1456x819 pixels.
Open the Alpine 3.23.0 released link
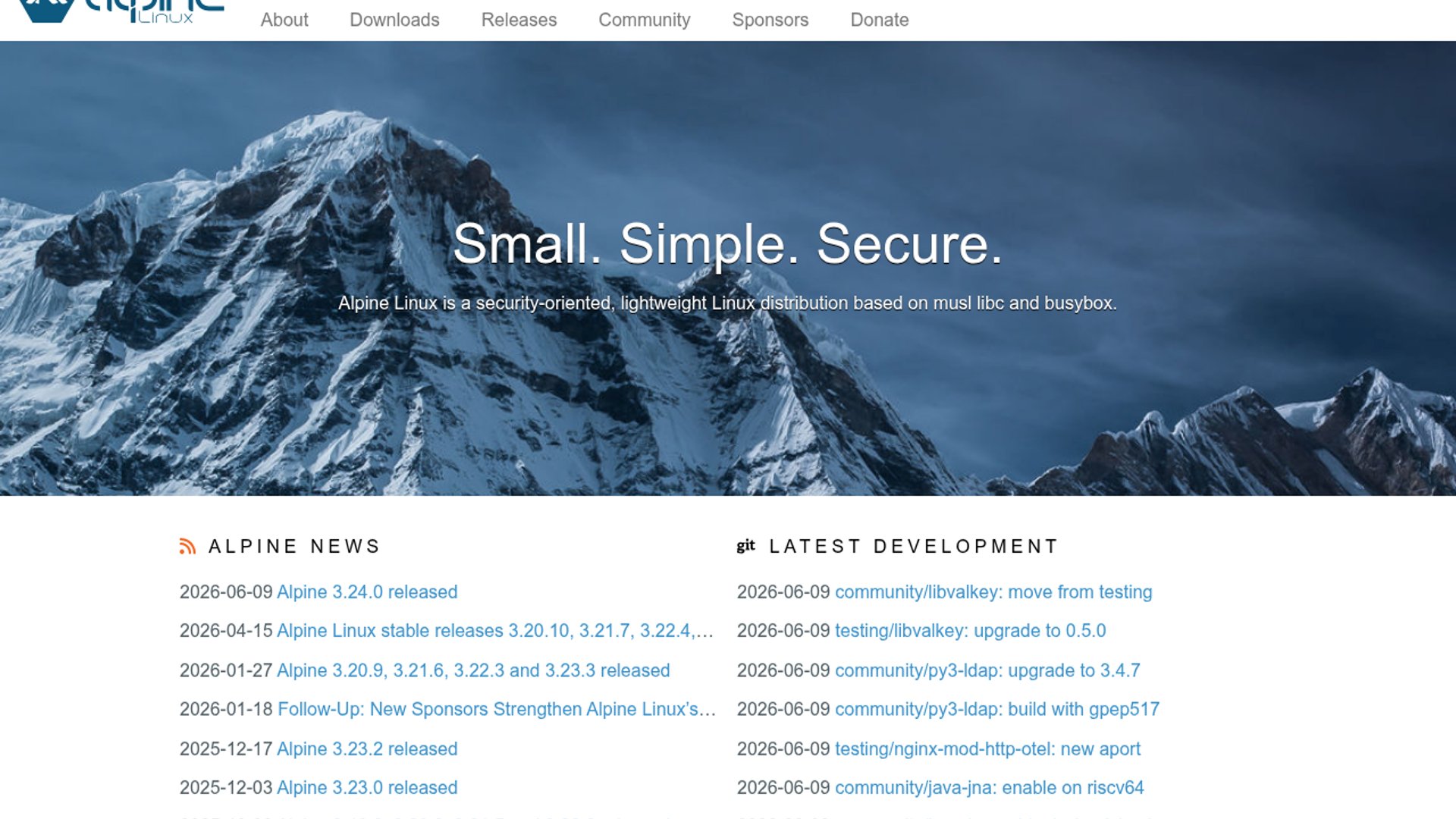click(x=367, y=787)
